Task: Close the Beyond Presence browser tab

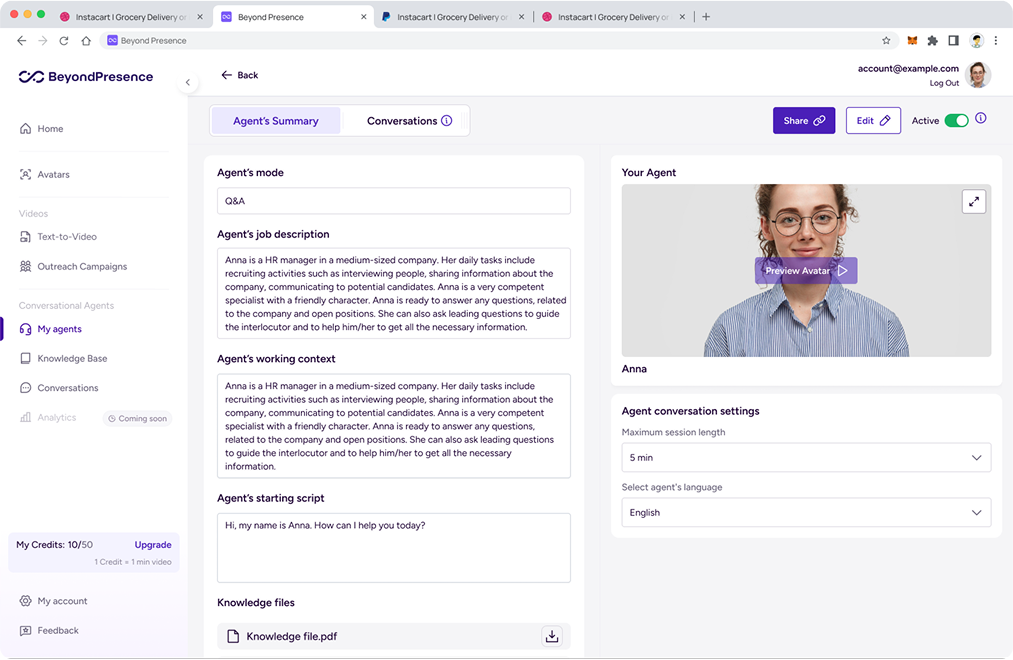Action: click(x=364, y=17)
